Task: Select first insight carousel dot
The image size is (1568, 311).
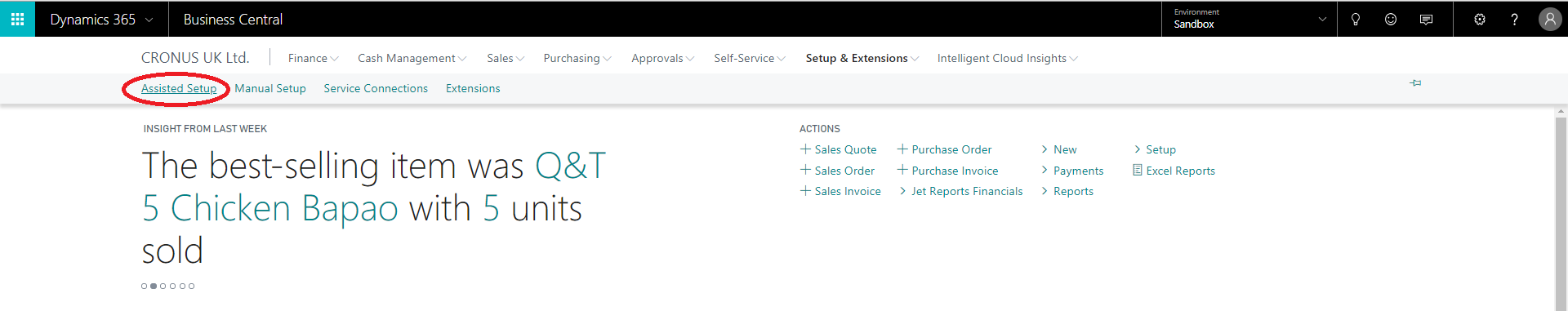Action: pyautogui.click(x=144, y=286)
